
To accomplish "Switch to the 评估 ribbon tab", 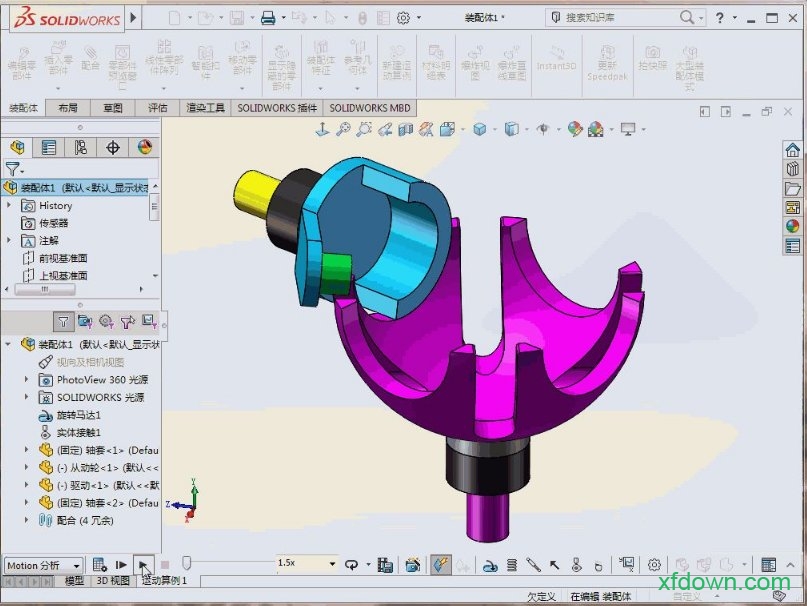I will (157, 108).
